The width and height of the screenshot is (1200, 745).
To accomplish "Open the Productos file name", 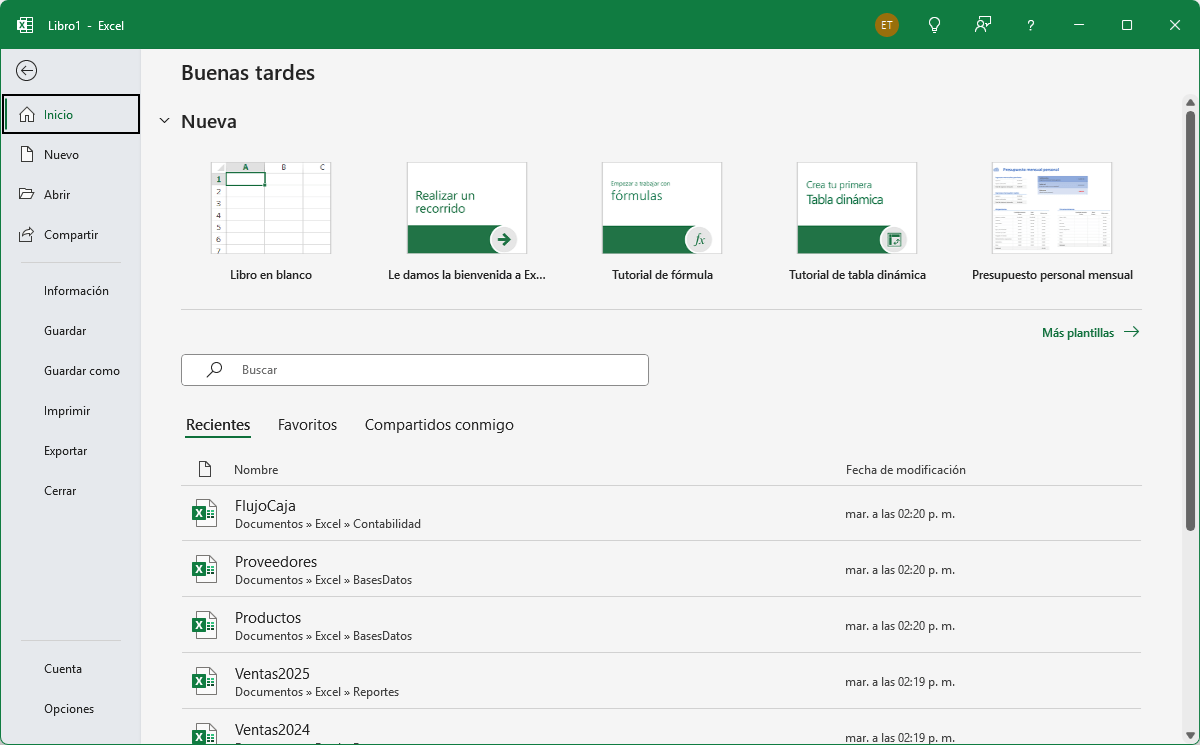I will [x=268, y=617].
